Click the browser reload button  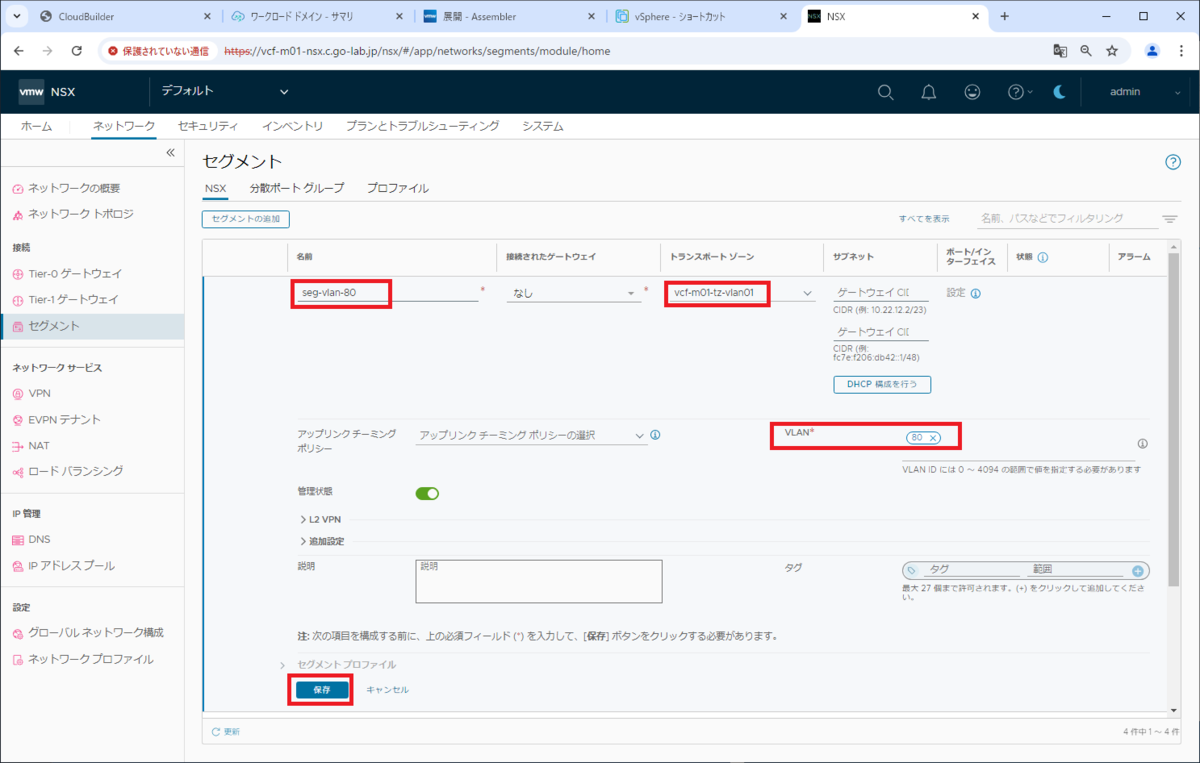click(x=77, y=50)
